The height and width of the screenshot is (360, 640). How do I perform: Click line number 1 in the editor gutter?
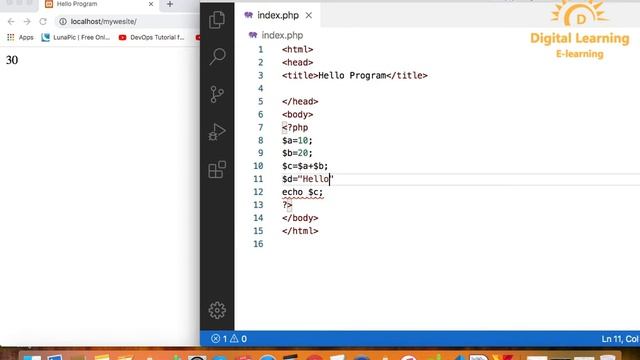pyautogui.click(x=260, y=49)
